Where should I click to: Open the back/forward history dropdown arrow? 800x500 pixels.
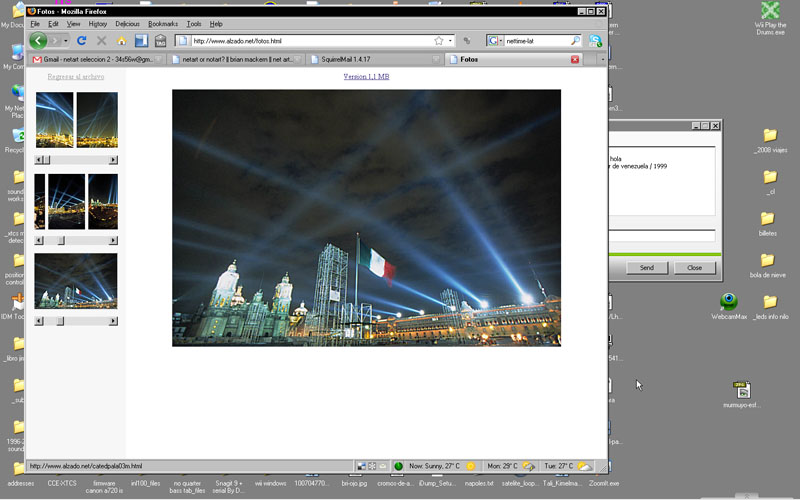[66, 41]
